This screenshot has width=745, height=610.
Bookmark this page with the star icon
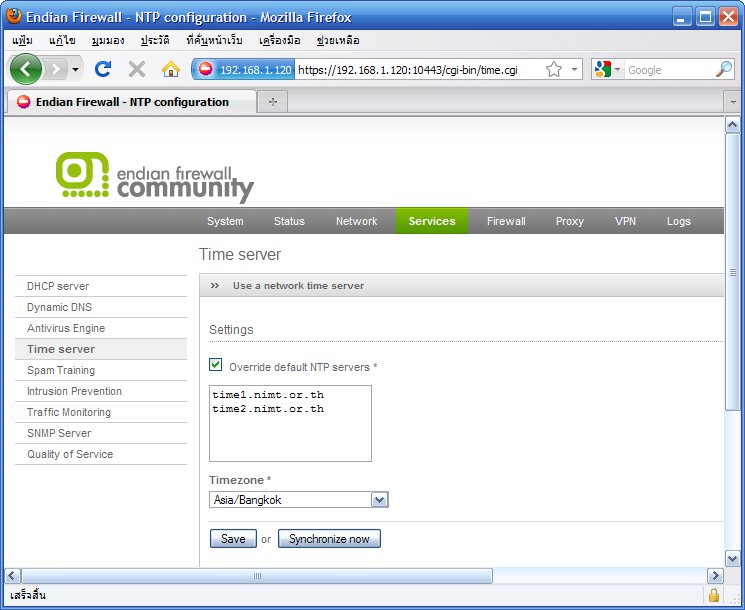pyautogui.click(x=554, y=70)
